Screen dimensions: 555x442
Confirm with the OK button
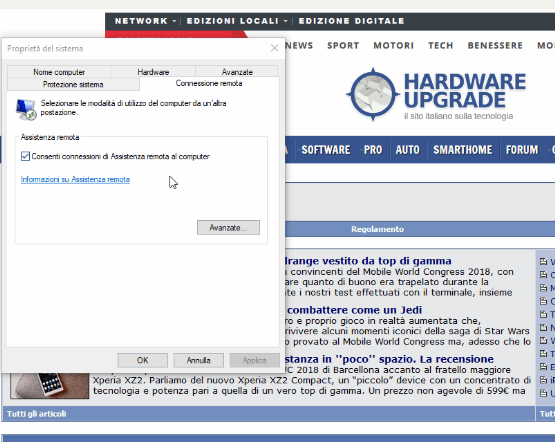[x=143, y=360]
